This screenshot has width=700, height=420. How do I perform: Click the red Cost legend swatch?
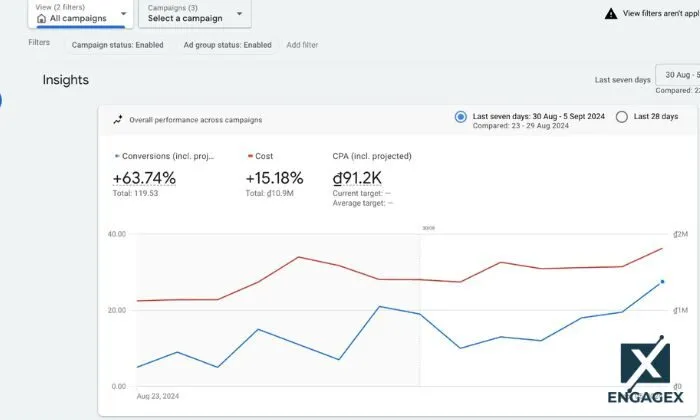tap(250, 156)
